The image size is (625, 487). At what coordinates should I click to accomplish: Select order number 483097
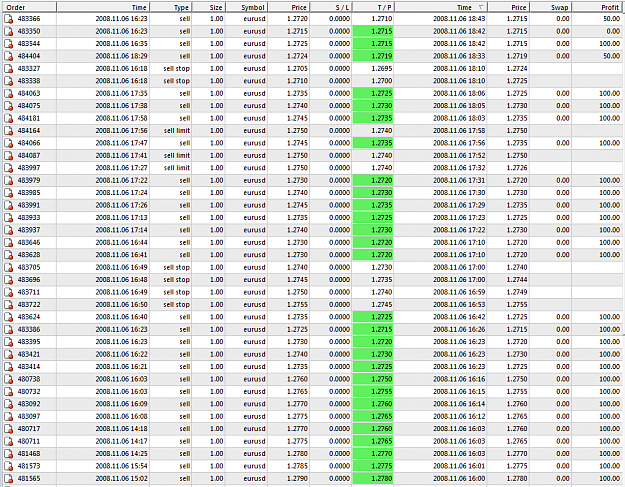pos(29,416)
